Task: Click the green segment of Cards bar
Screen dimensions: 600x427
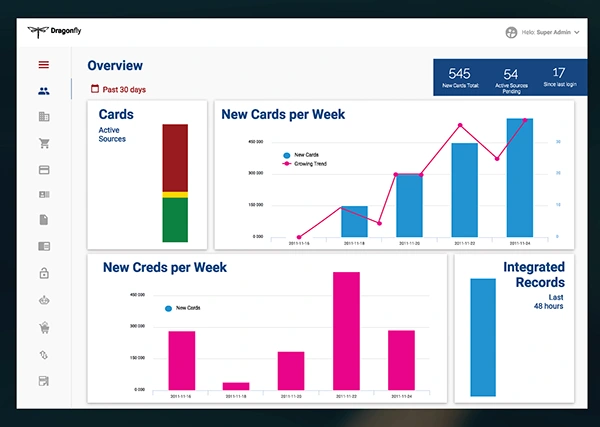Action: (175, 220)
